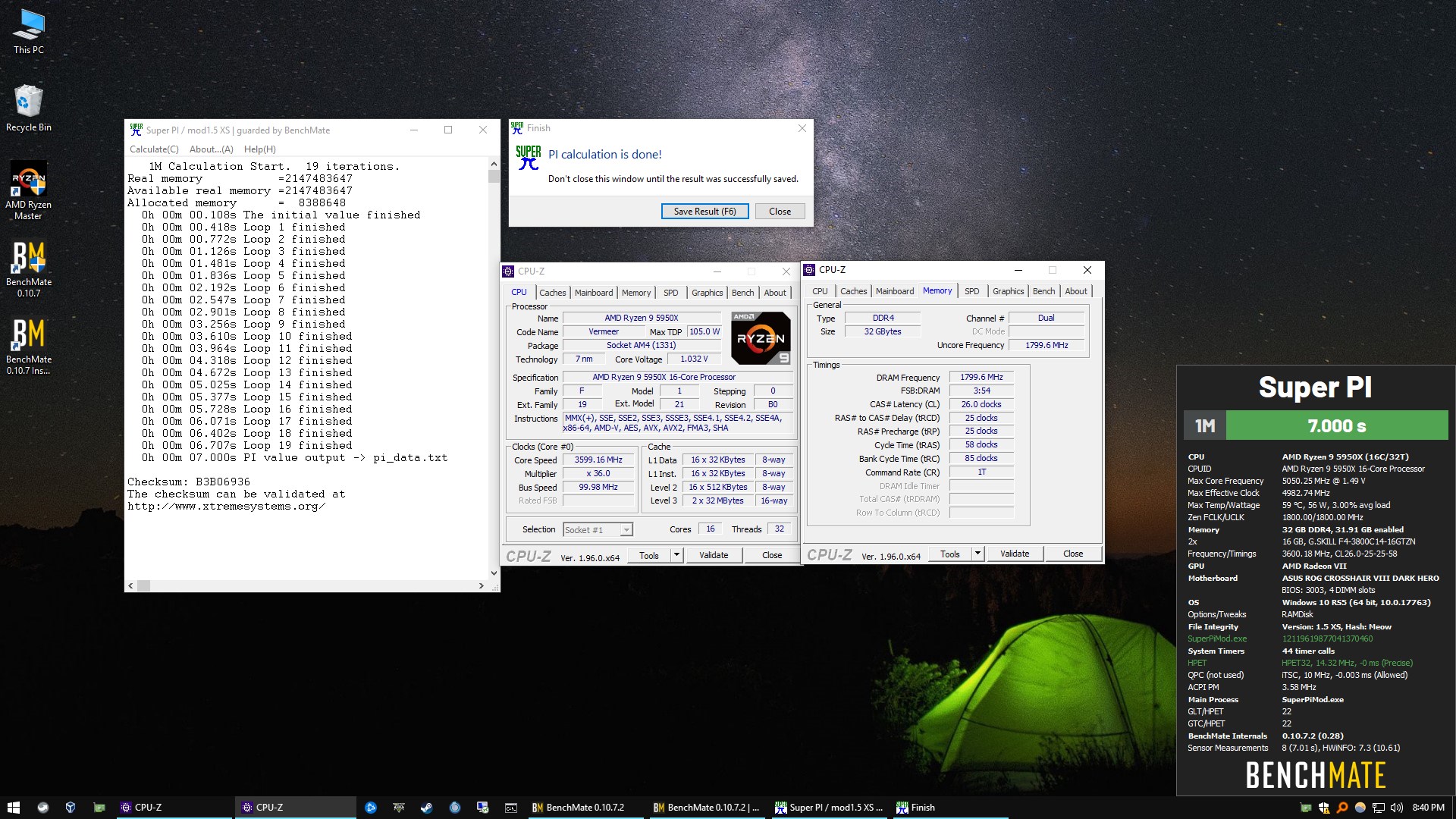Click 'Loop 19 finished' output line
The height and width of the screenshot is (819, 1456).
click(x=298, y=446)
